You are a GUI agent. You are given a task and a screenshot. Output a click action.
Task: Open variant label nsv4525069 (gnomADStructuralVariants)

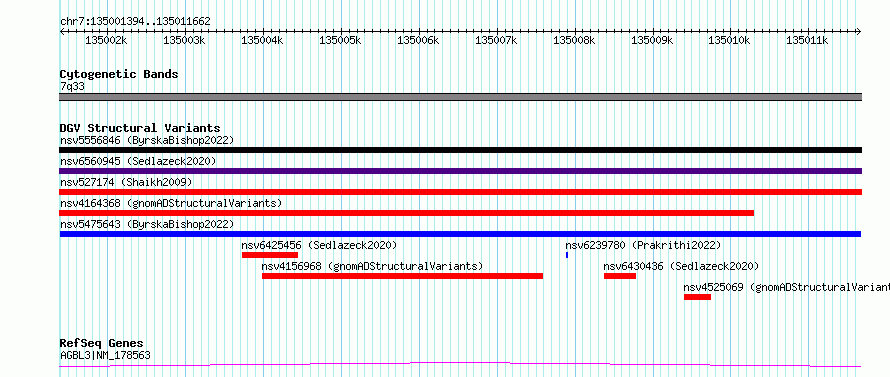(787, 287)
